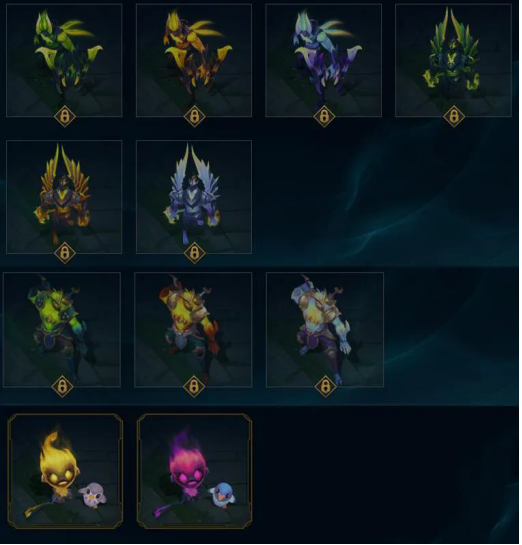Select the green winged demon chroma thumbnail
This screenshot has height=545, width=522.
[x=454, y=60]
